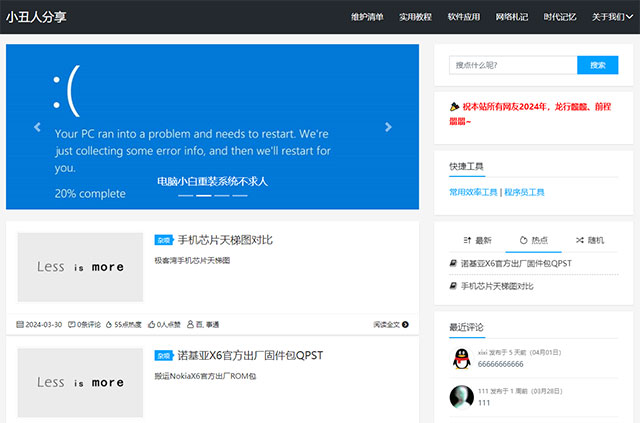
Task: Click the 电脑小白重装系统不求人 slide caption
Action: tap(212, 182)
